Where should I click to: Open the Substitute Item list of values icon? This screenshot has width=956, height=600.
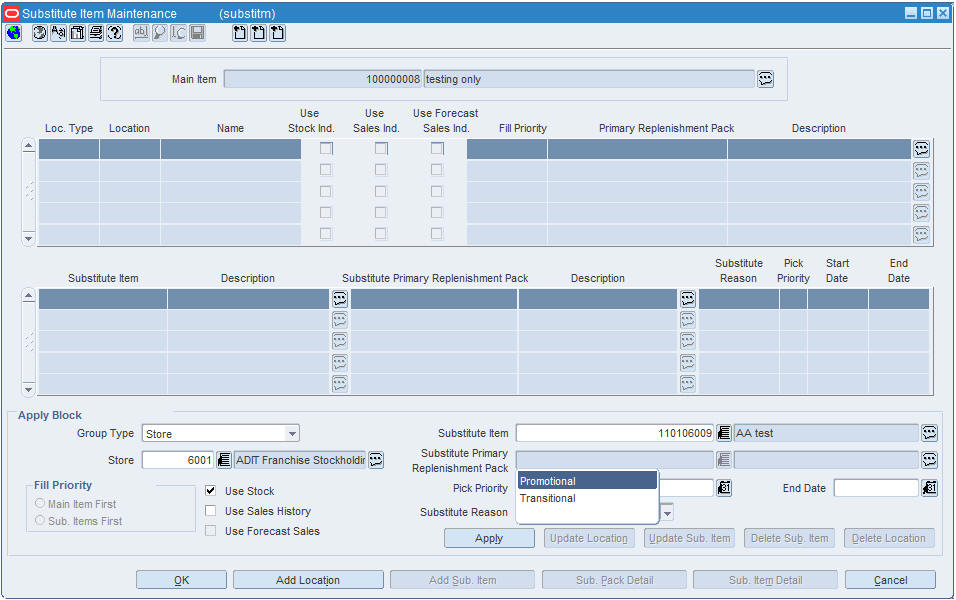723,433
